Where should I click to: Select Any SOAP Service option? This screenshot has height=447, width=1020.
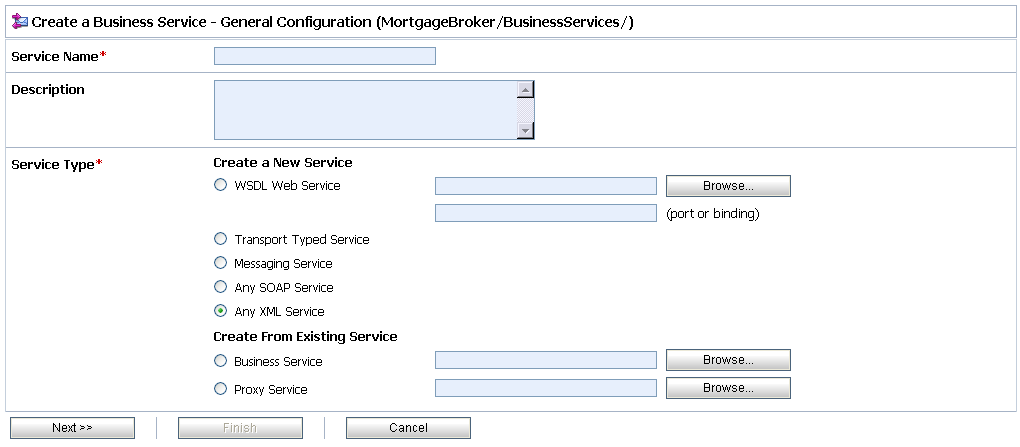tap(221, 287)
